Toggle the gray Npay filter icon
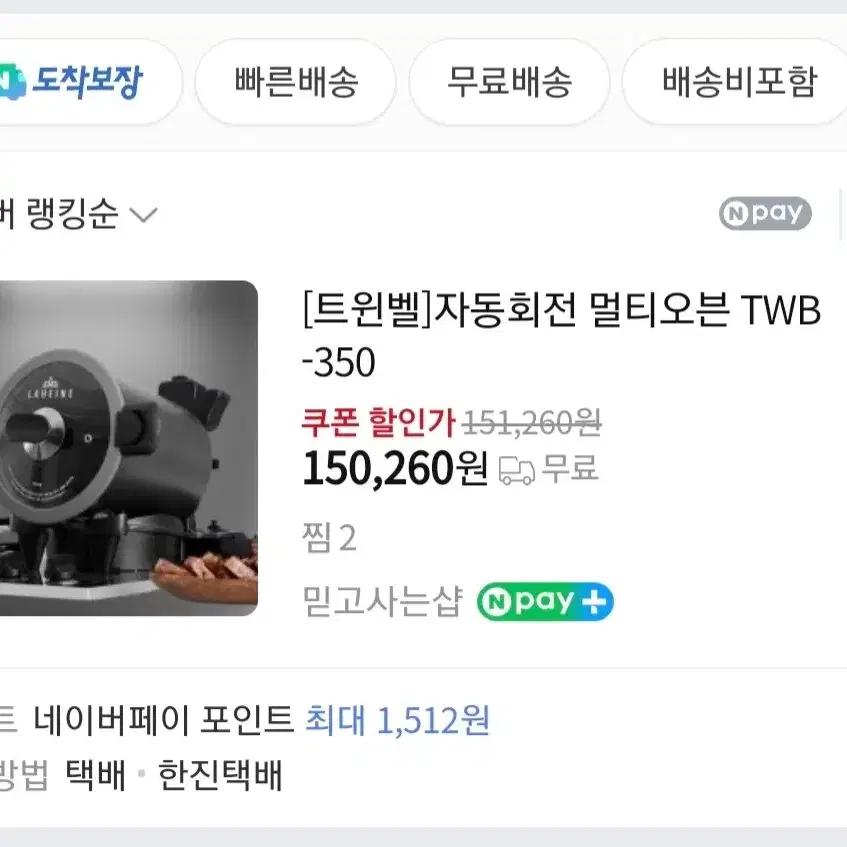The image size is (847, 847). coord(765,213)
